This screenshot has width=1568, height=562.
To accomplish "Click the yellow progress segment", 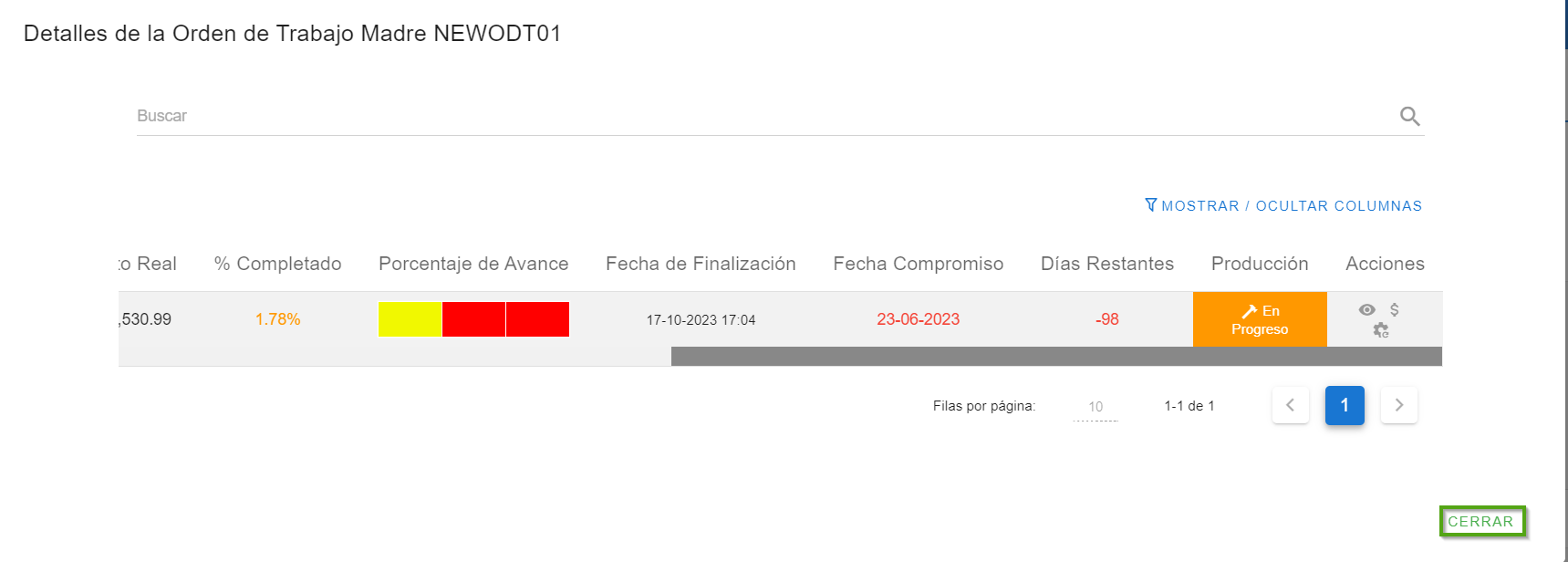I will tap(410, 319).
